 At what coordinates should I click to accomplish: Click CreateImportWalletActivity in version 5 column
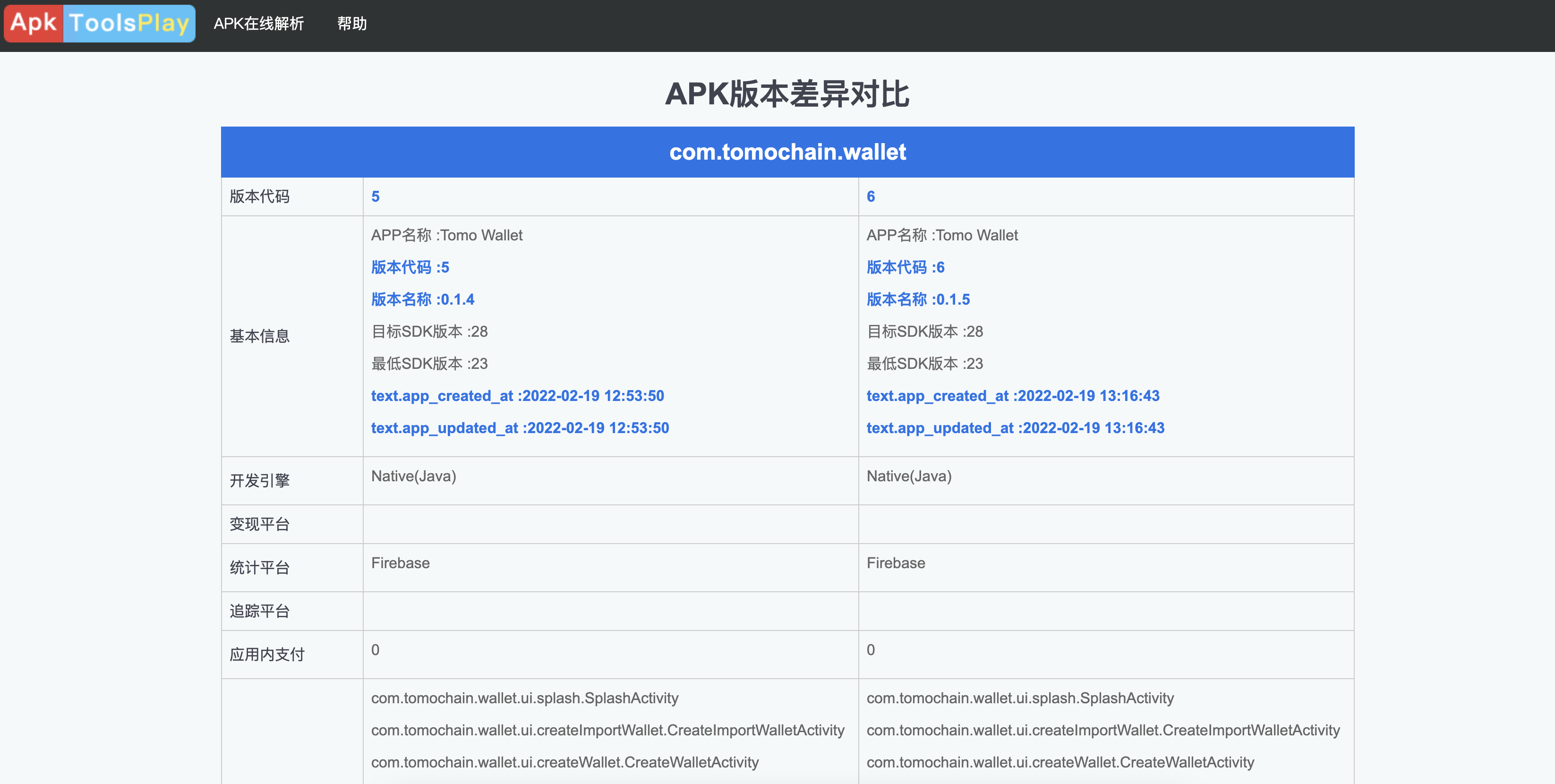(608, 730)
